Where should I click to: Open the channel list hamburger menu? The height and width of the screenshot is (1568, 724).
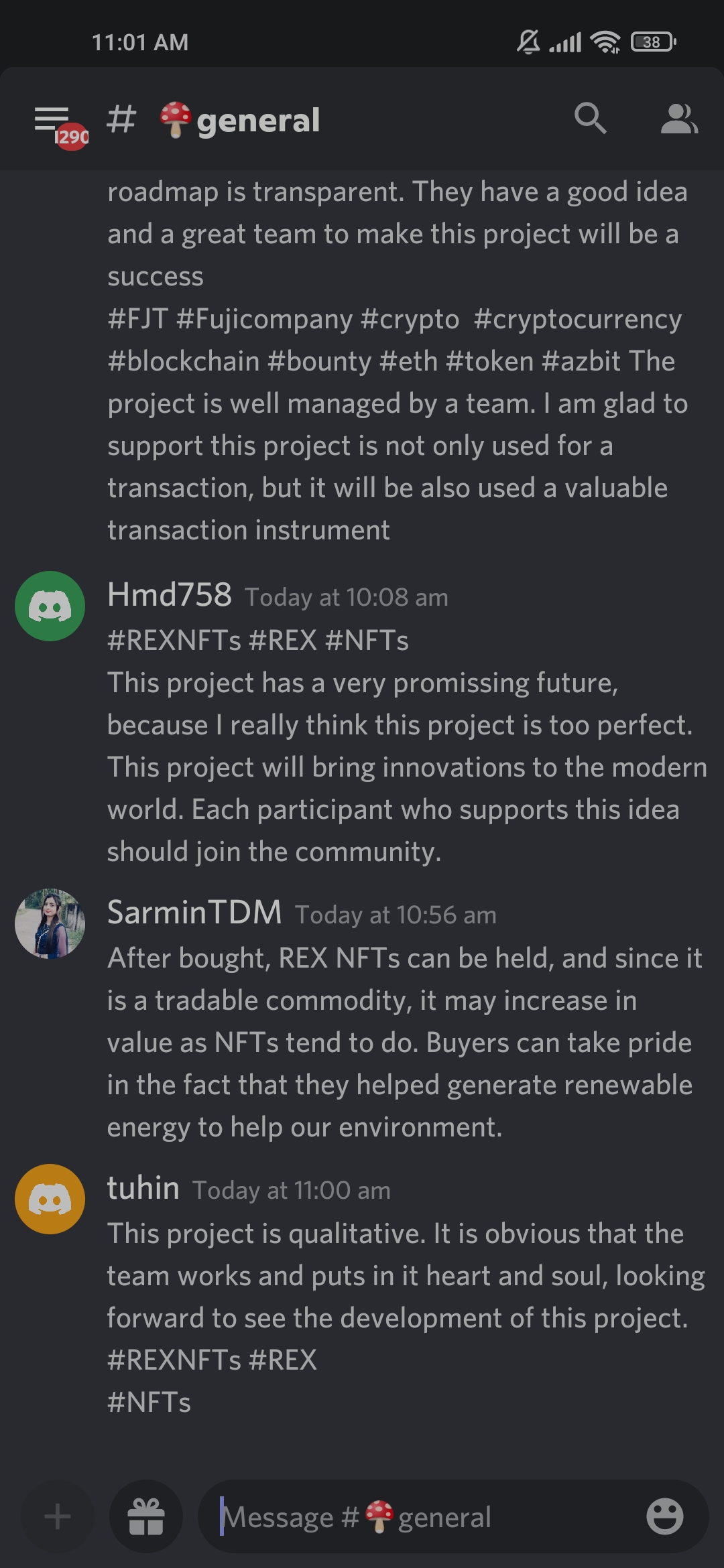(52, 119)
